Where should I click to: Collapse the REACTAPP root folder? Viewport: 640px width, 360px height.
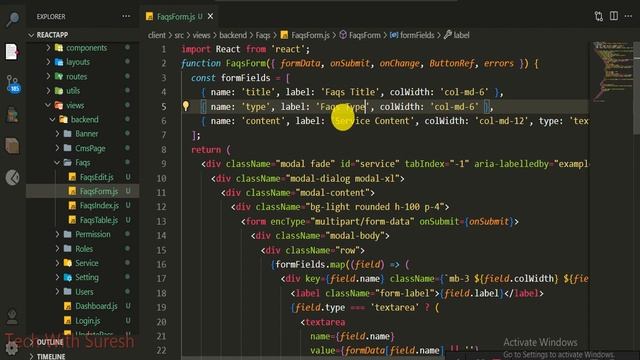[31, 35]
